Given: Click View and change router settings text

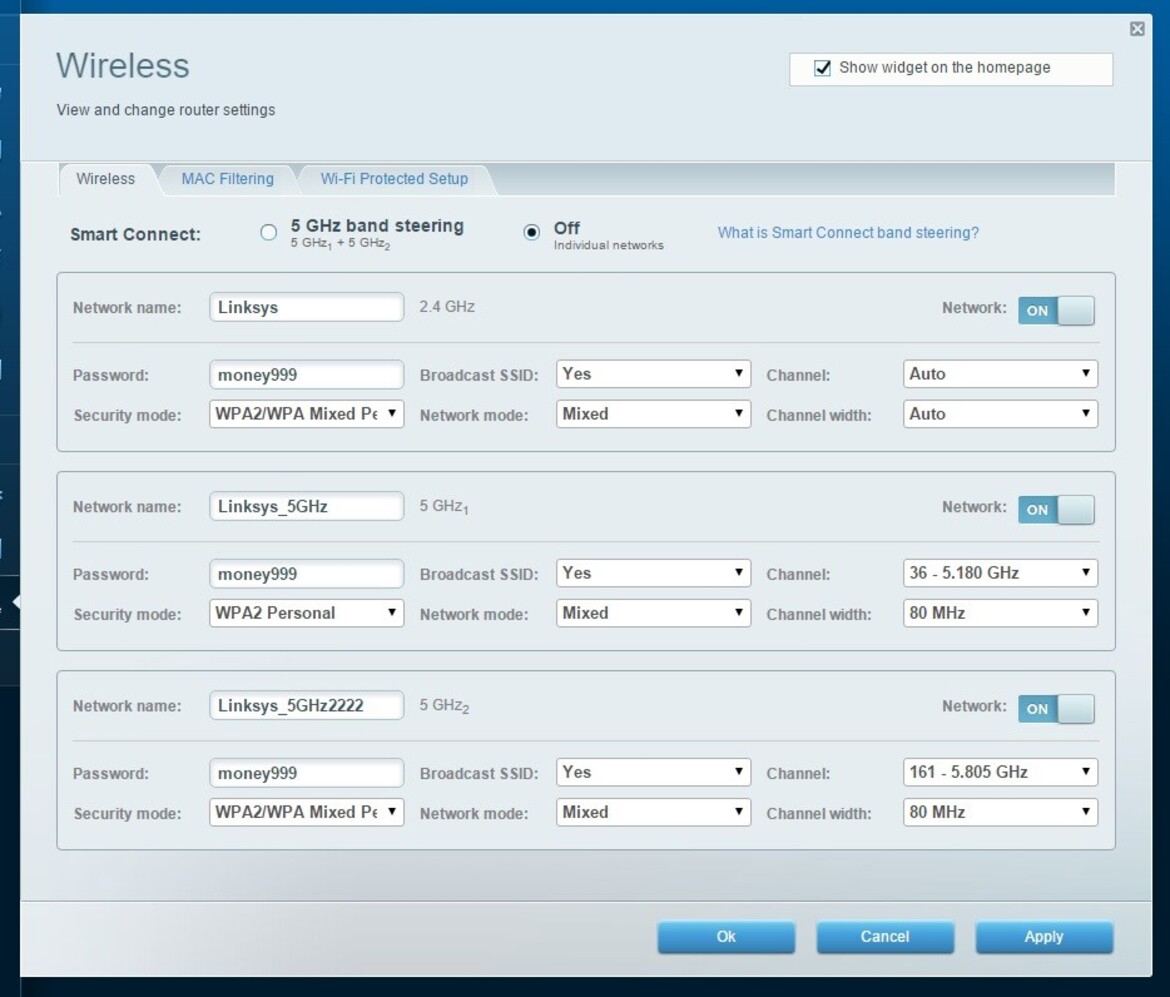Looking at the screenshot, I should click(166, 110).
